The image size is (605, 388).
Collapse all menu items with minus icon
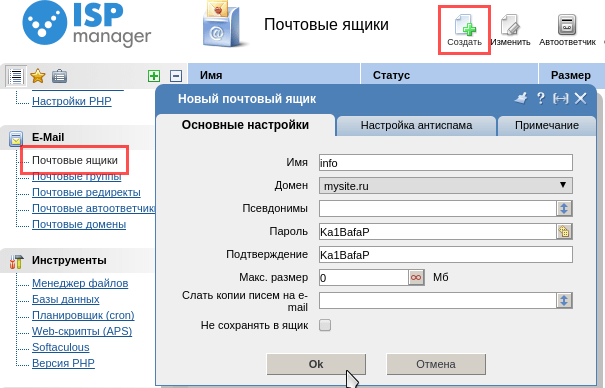coord(176,76)
